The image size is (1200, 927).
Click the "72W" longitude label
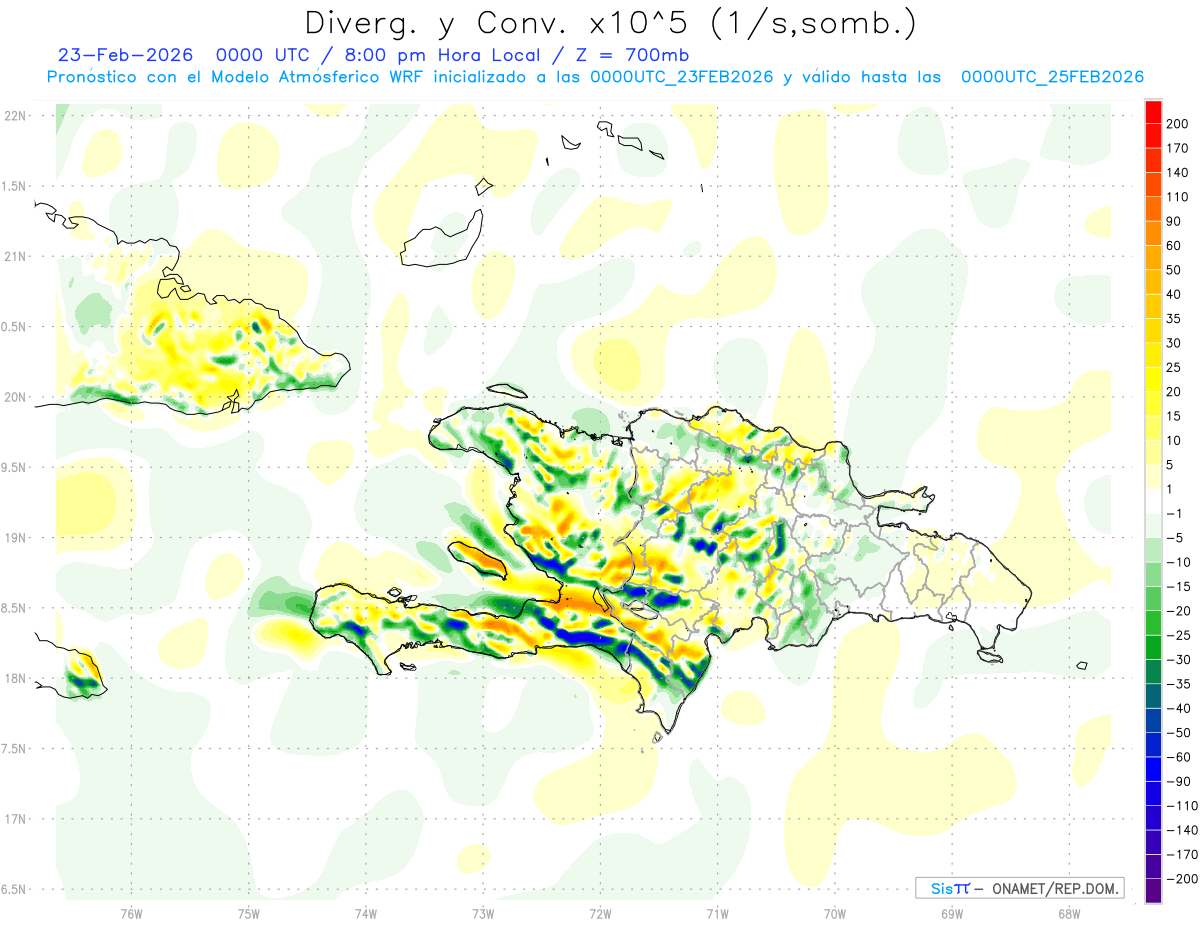tap(600, 913)
